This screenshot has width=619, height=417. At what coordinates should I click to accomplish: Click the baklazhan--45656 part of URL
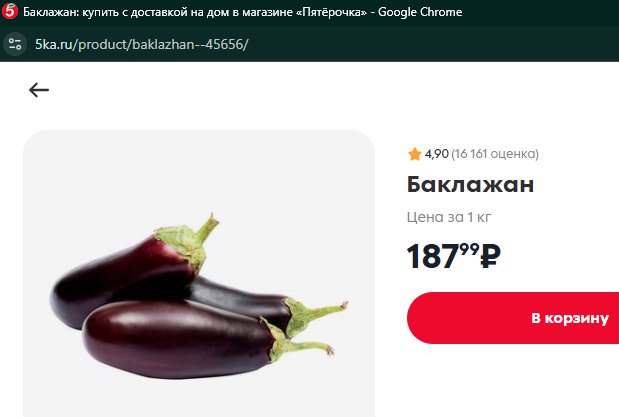[188, 44]
